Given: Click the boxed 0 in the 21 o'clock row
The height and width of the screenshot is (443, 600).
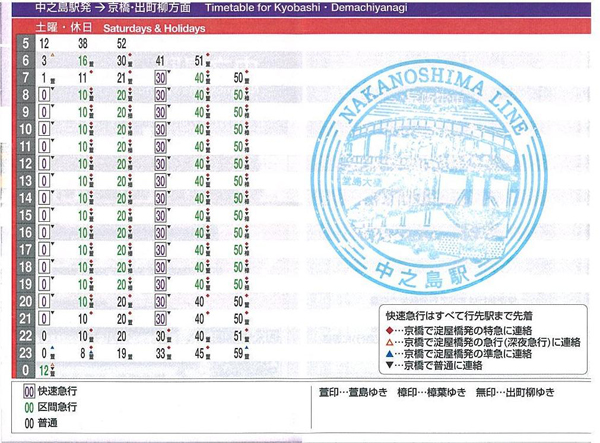Looking at the screenshot, I should point(44,318).
